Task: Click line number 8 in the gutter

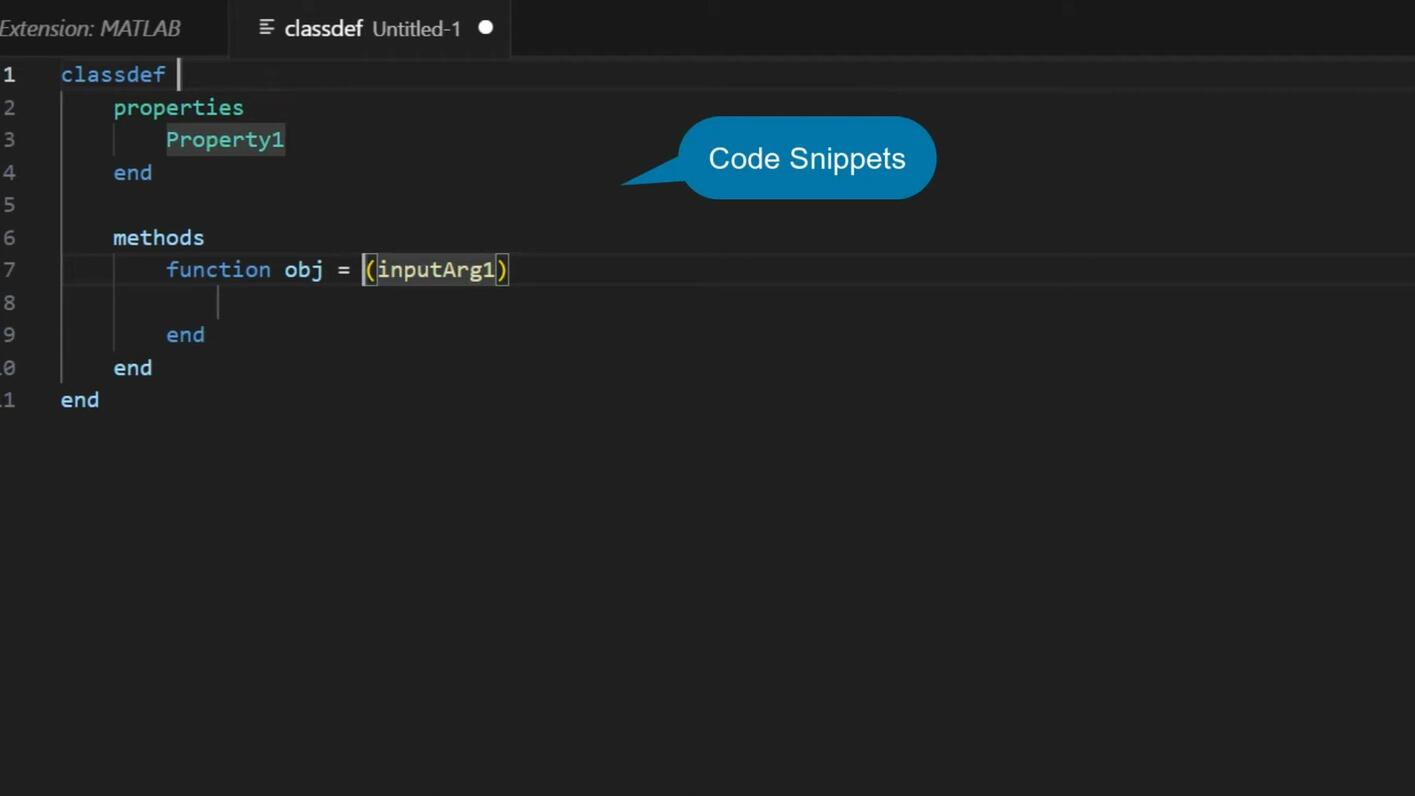Action: click(9, 303)
